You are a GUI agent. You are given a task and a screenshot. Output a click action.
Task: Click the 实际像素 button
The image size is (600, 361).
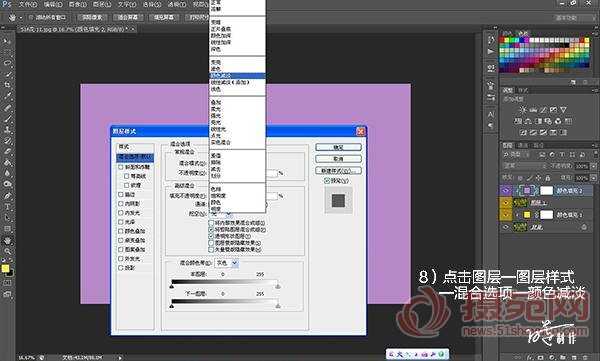(x=93, y=18)
